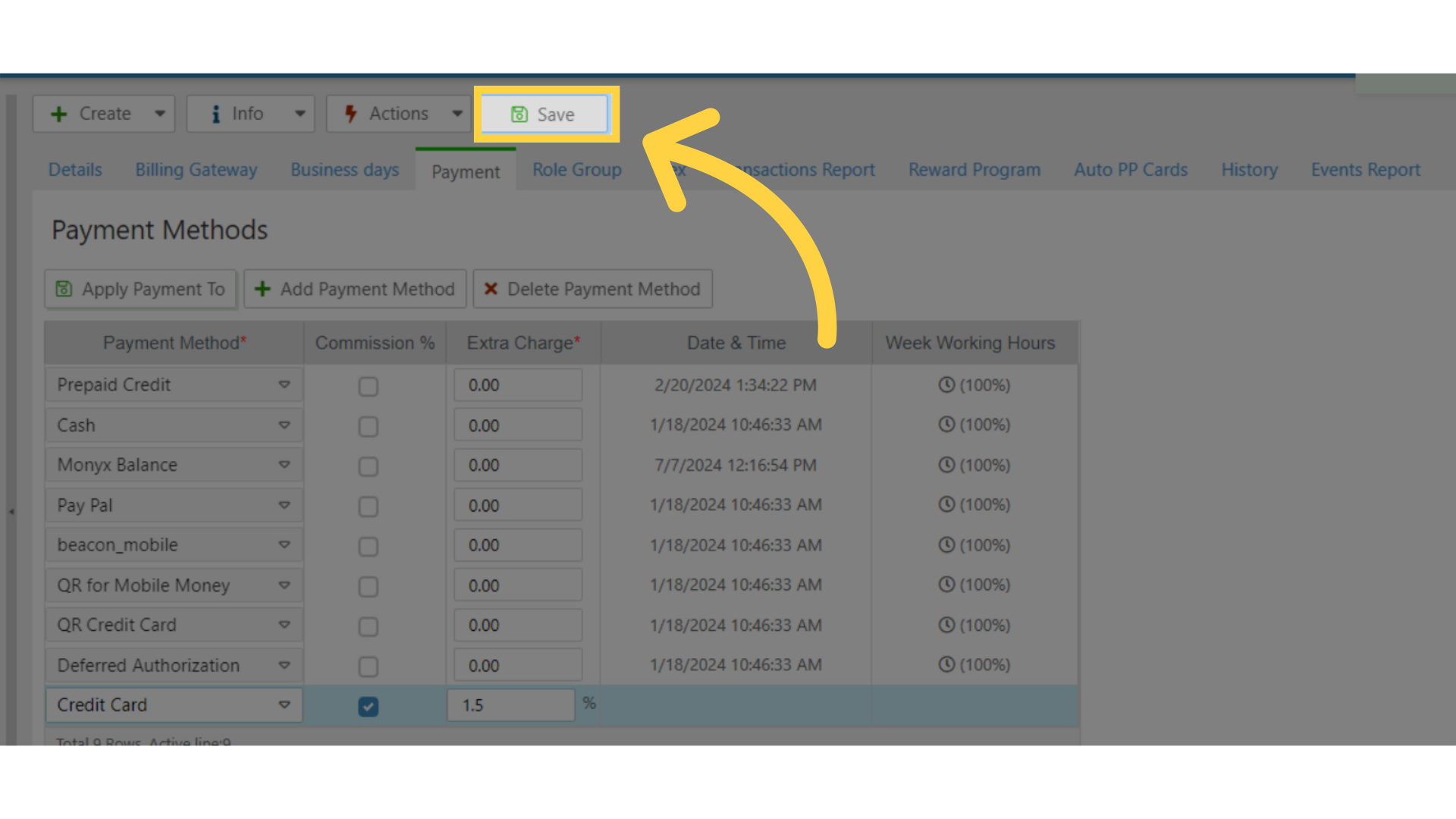Collapse the left side panel arrow
Screen dimensions: 1456x819
(11, 512)
